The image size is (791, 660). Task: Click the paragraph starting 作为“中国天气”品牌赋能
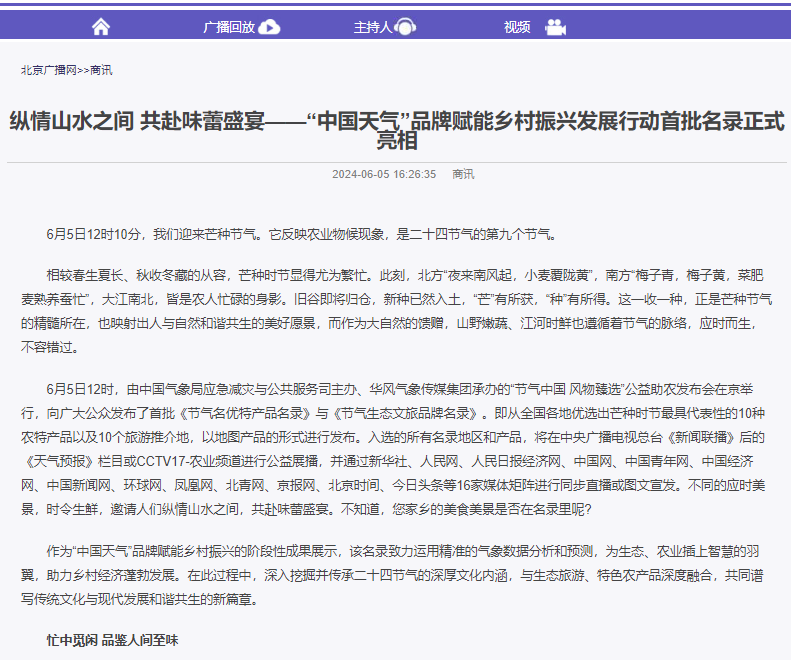[392, 575]
